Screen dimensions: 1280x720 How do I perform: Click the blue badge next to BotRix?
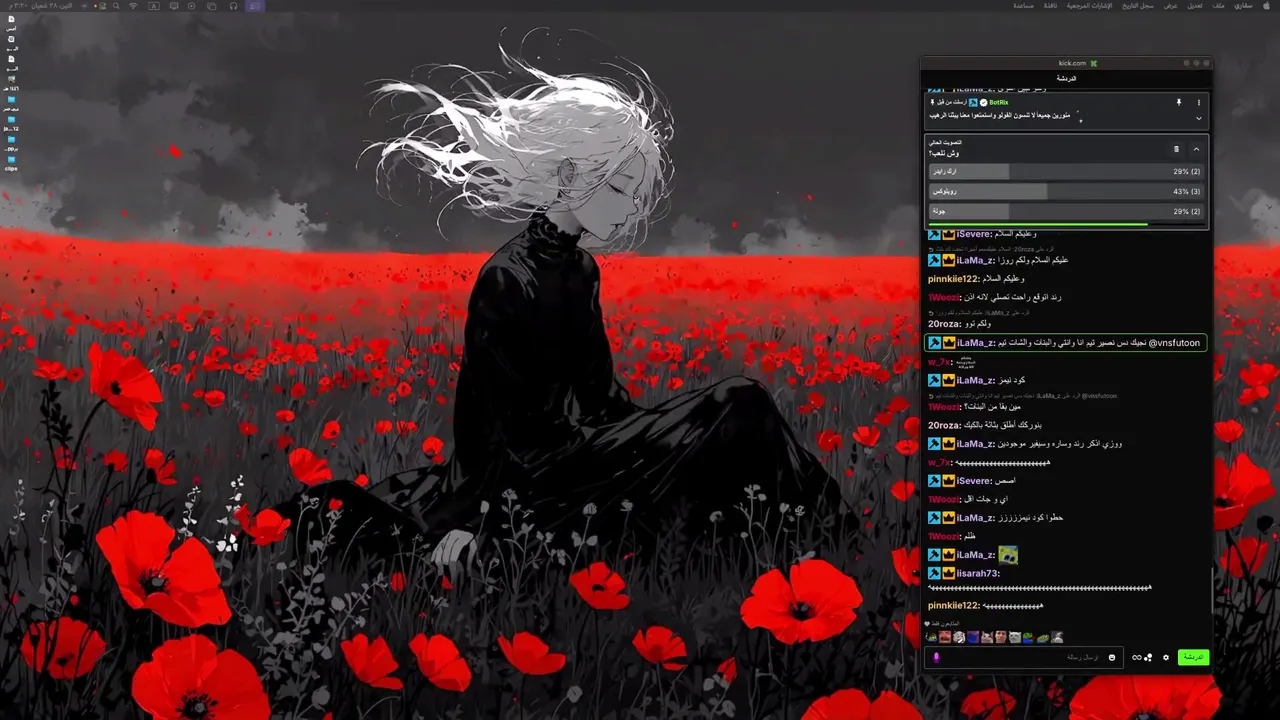click(x=973, y=102)
